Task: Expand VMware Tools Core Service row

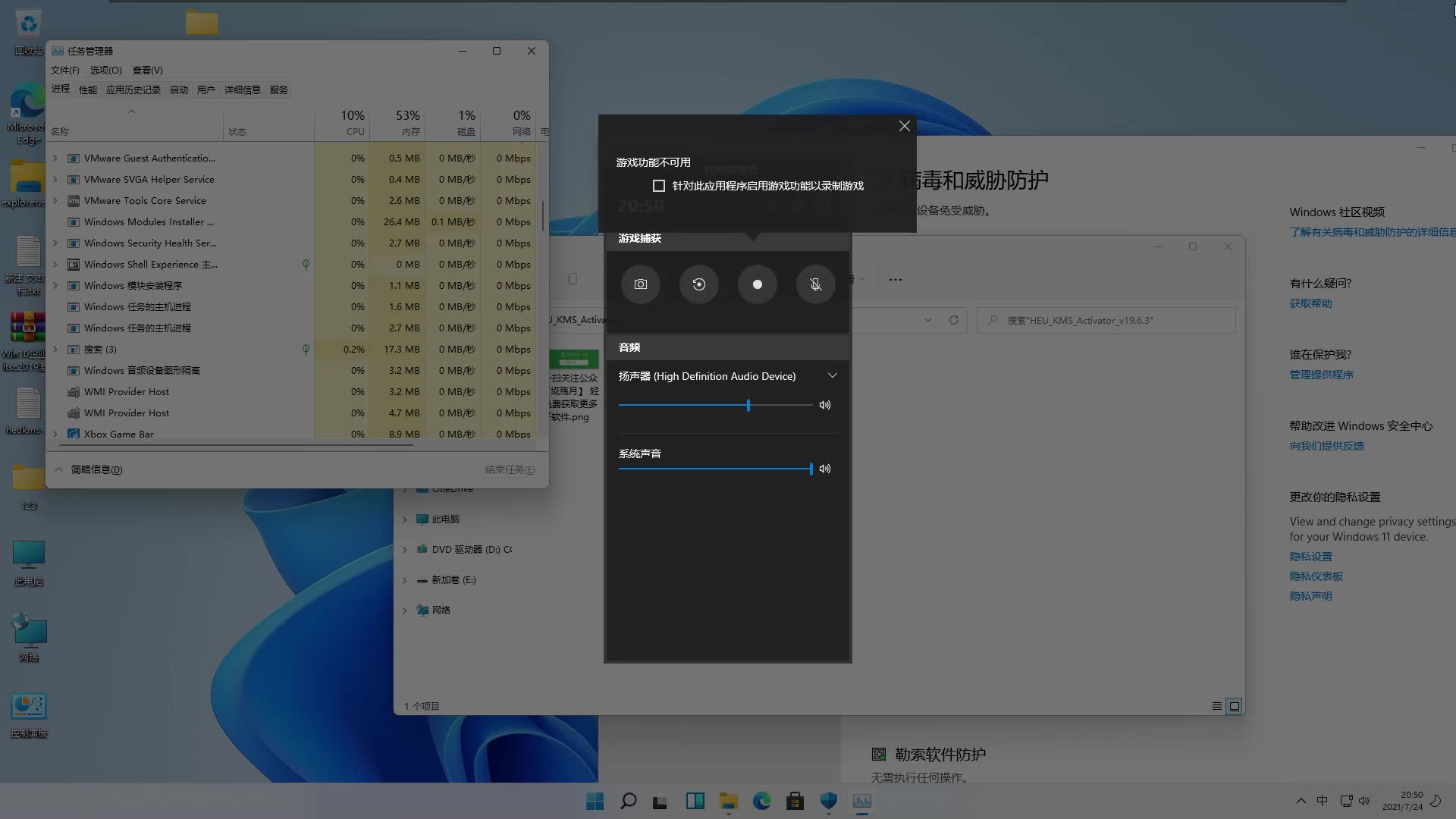Action: click(55, 201)
